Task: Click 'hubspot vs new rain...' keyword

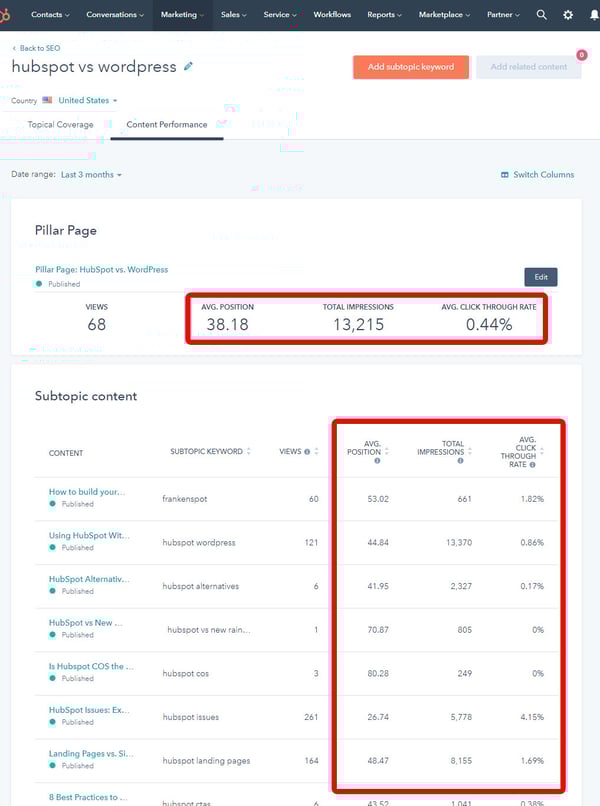Action: [209, 630]
